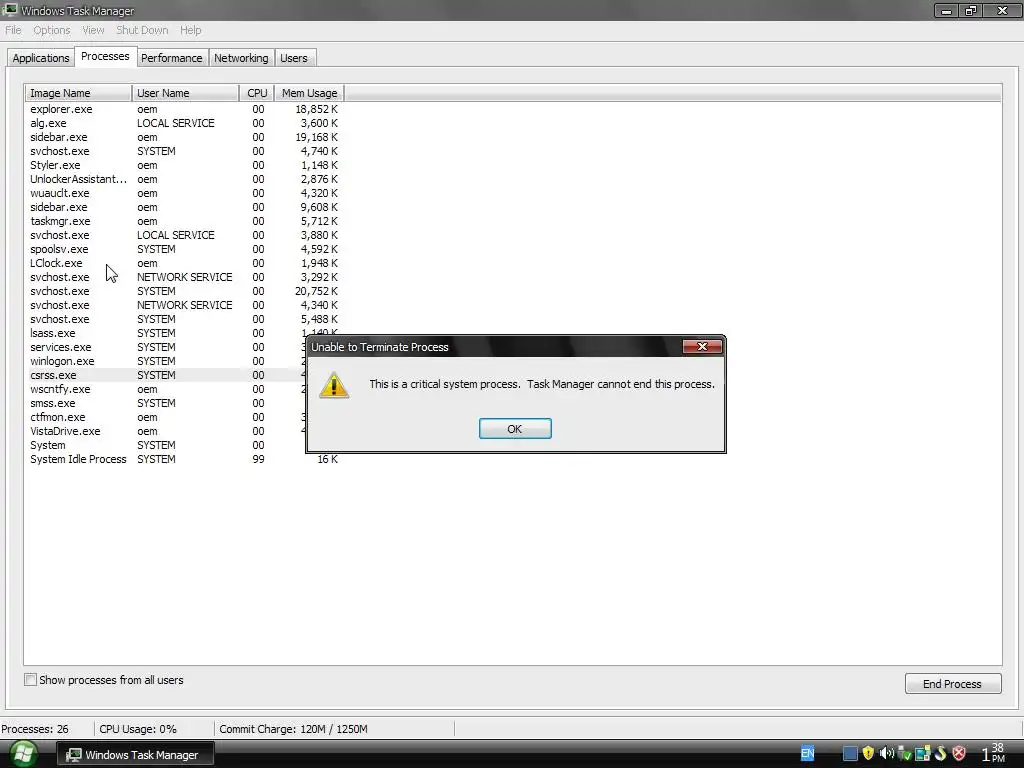Click the Processes: 26 status bar entry
Viewport: 1024px width, 768px height.
point(35,729)
